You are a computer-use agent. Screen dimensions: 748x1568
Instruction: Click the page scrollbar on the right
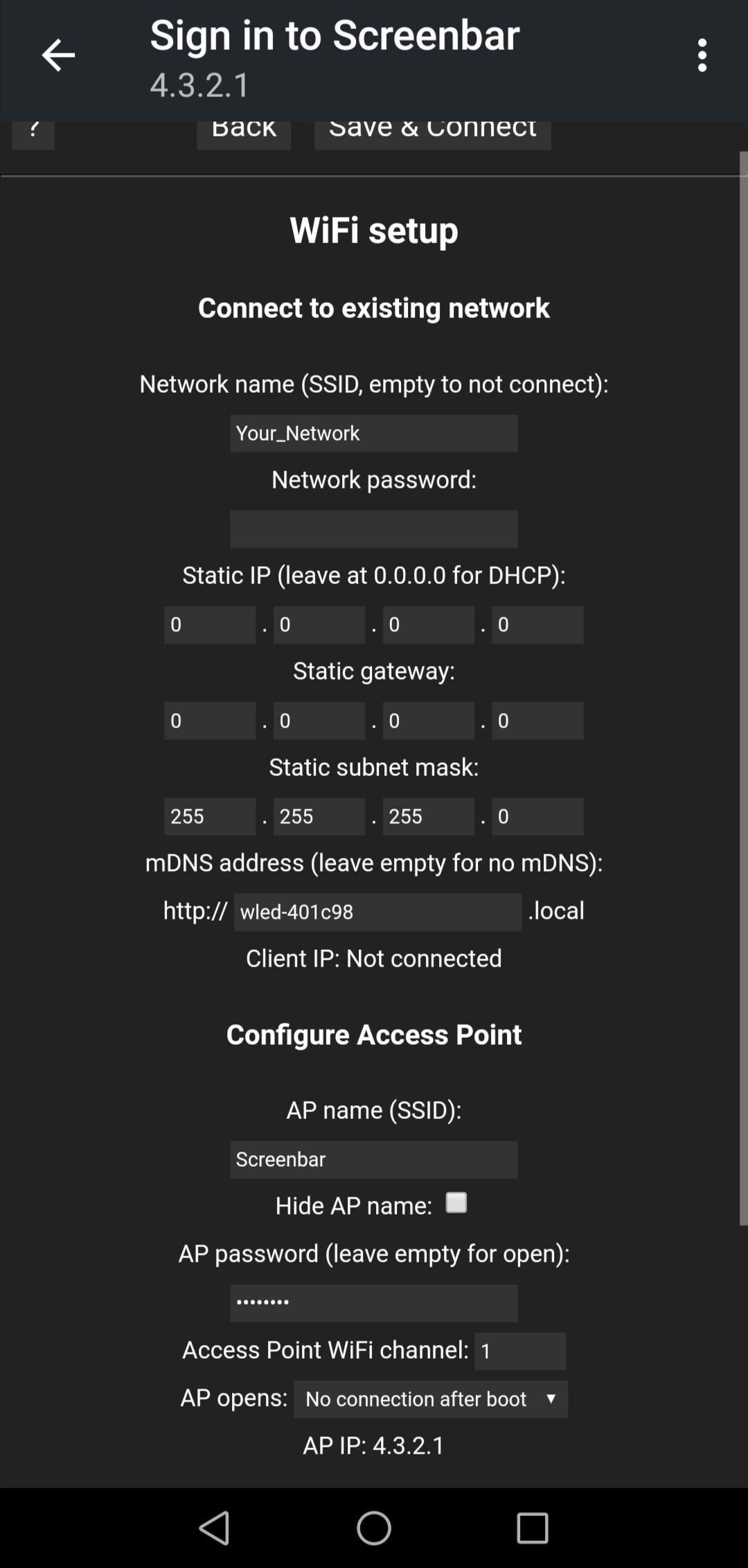pos(744,686)
